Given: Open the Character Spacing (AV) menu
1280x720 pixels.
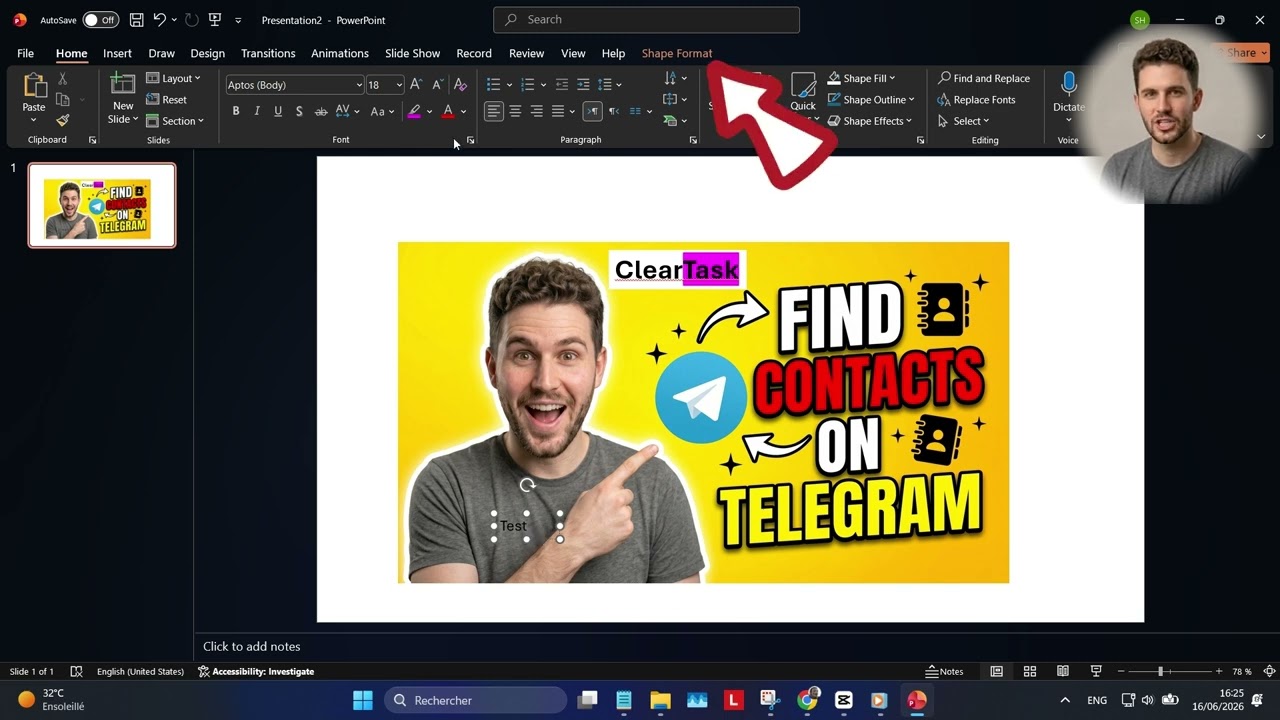Looking at the screenshot, I should [x=347, y=111].
